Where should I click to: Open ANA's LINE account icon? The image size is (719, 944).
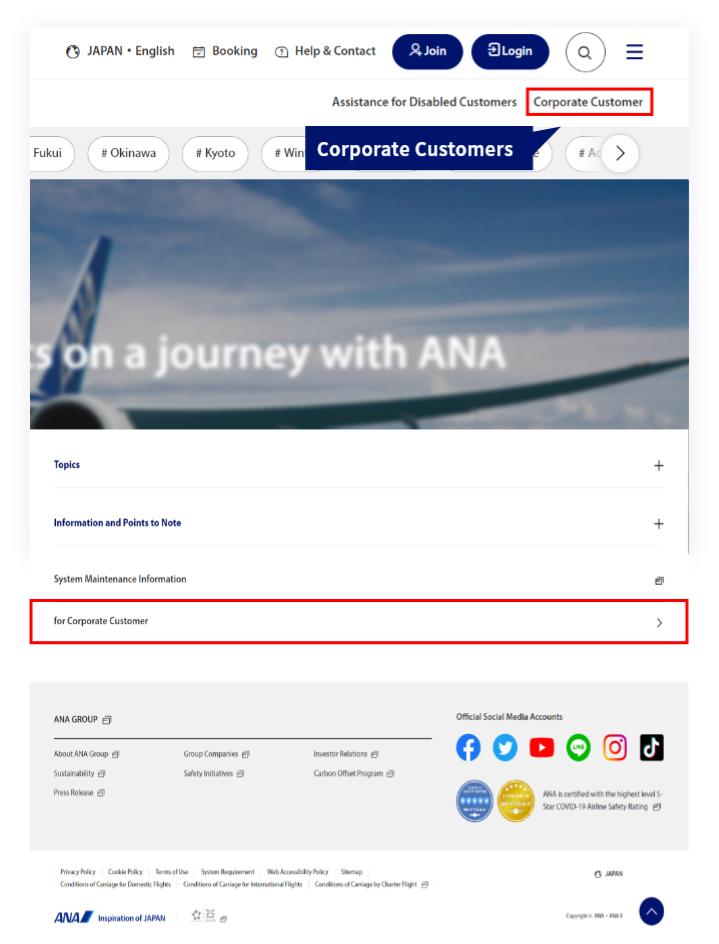pos(578,747)
